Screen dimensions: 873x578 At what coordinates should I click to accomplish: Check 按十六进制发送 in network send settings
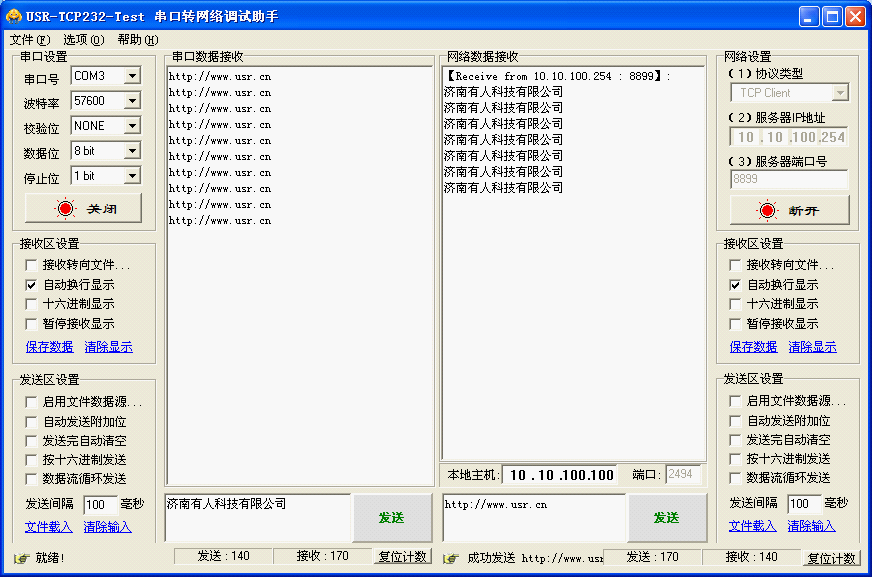tap(733, 459)
